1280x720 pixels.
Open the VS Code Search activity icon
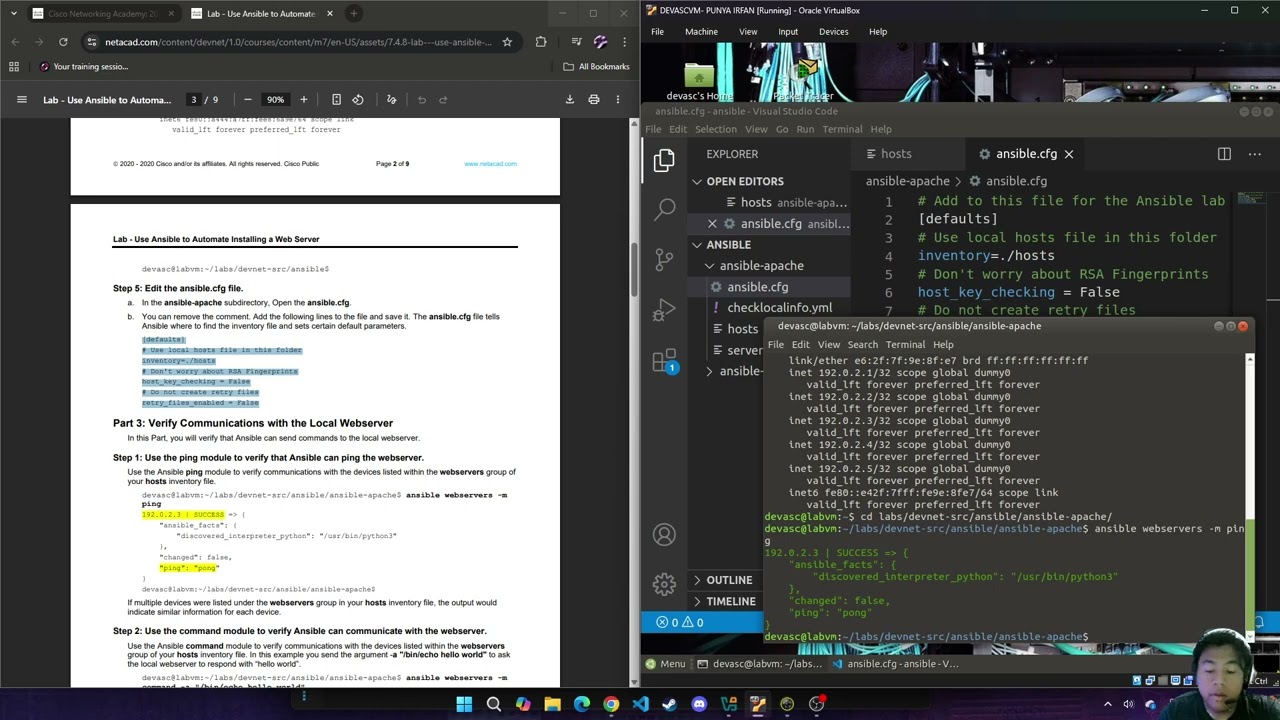(x=664, y=208)
